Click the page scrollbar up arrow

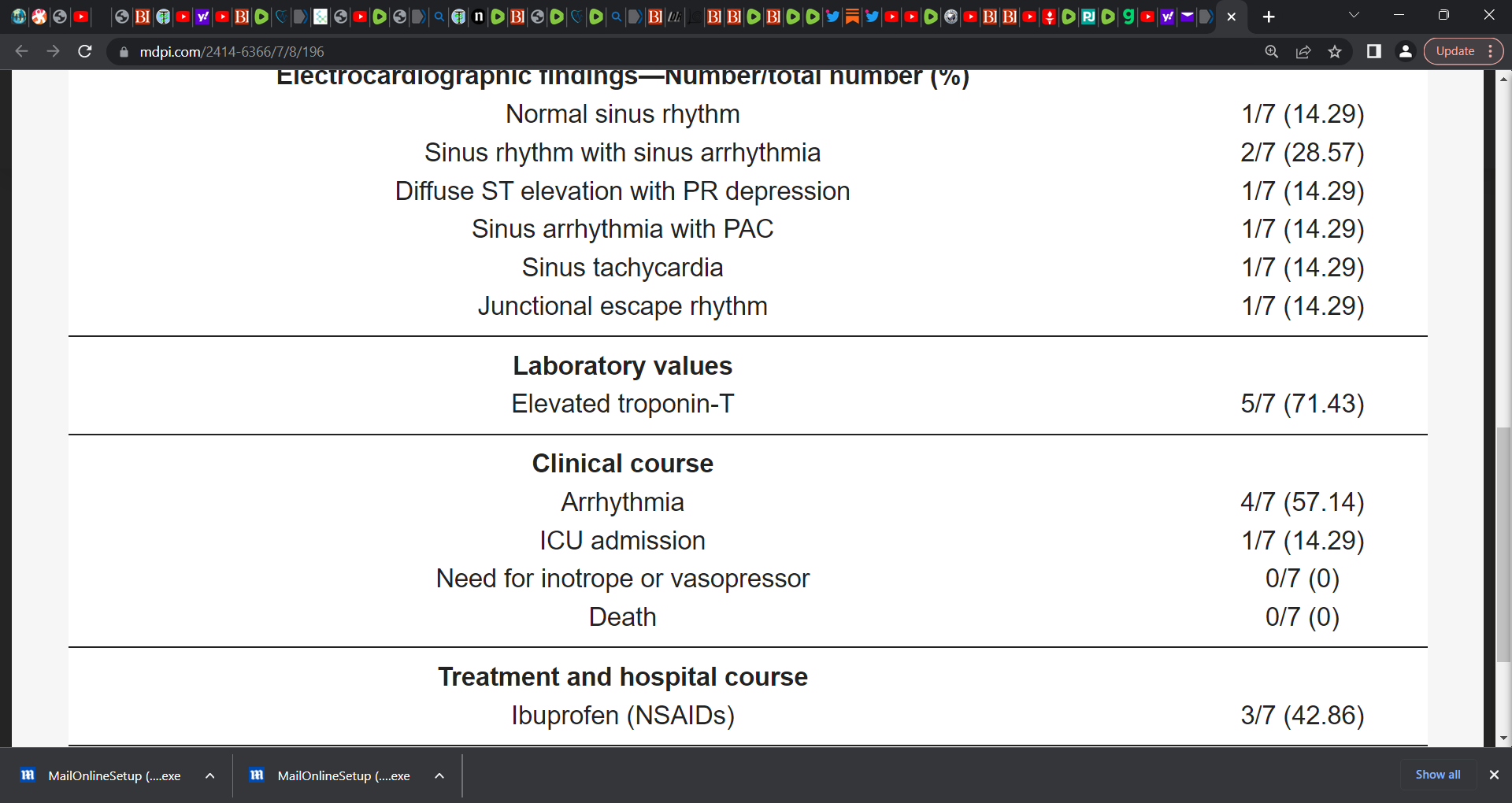coord(1504,79)
